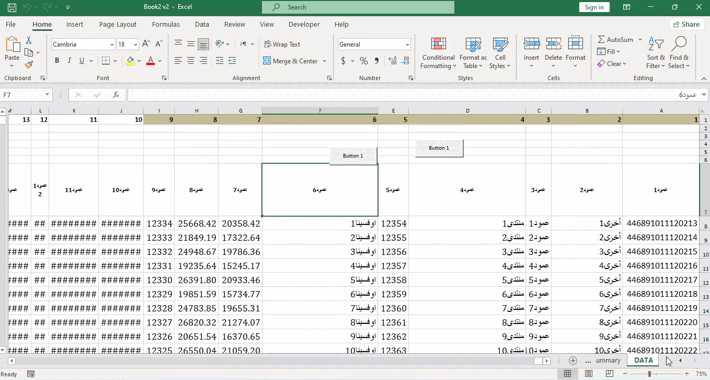Click the Format Painter brush icon

(x=29, y=65)
